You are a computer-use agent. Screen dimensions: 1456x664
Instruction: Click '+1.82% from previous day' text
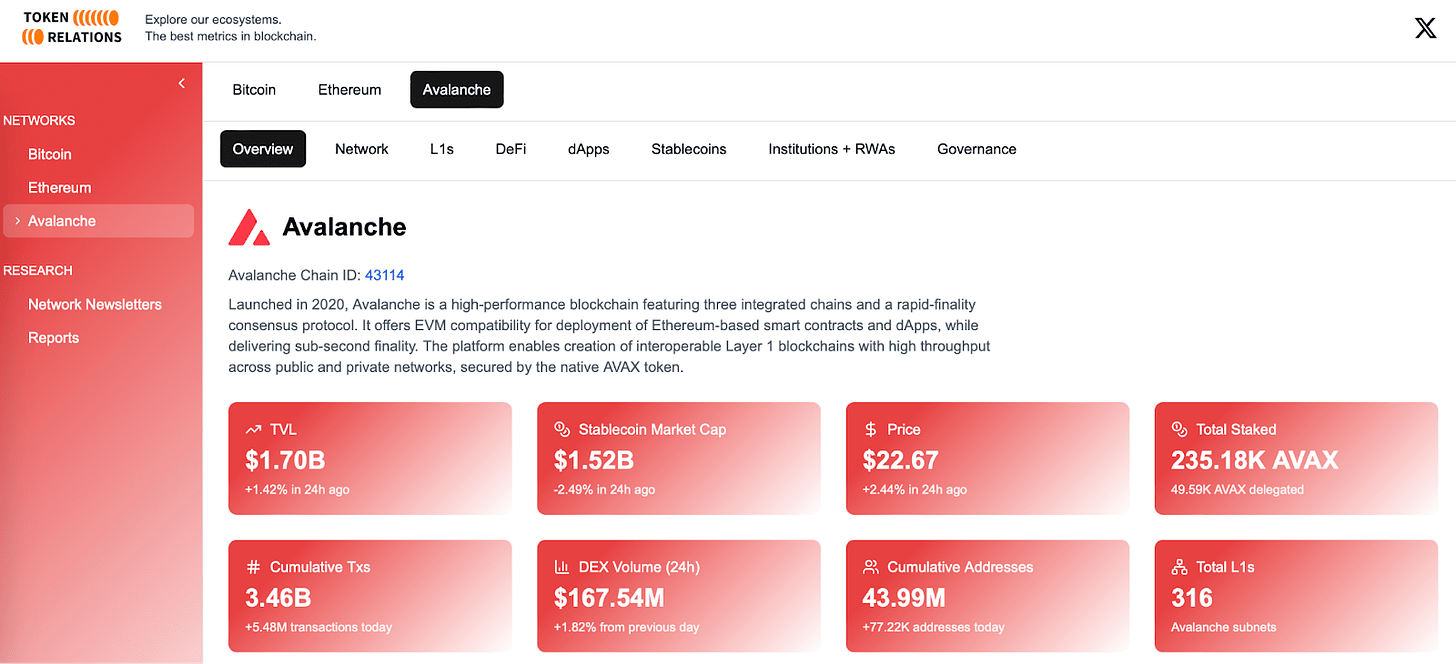point(627,628)
